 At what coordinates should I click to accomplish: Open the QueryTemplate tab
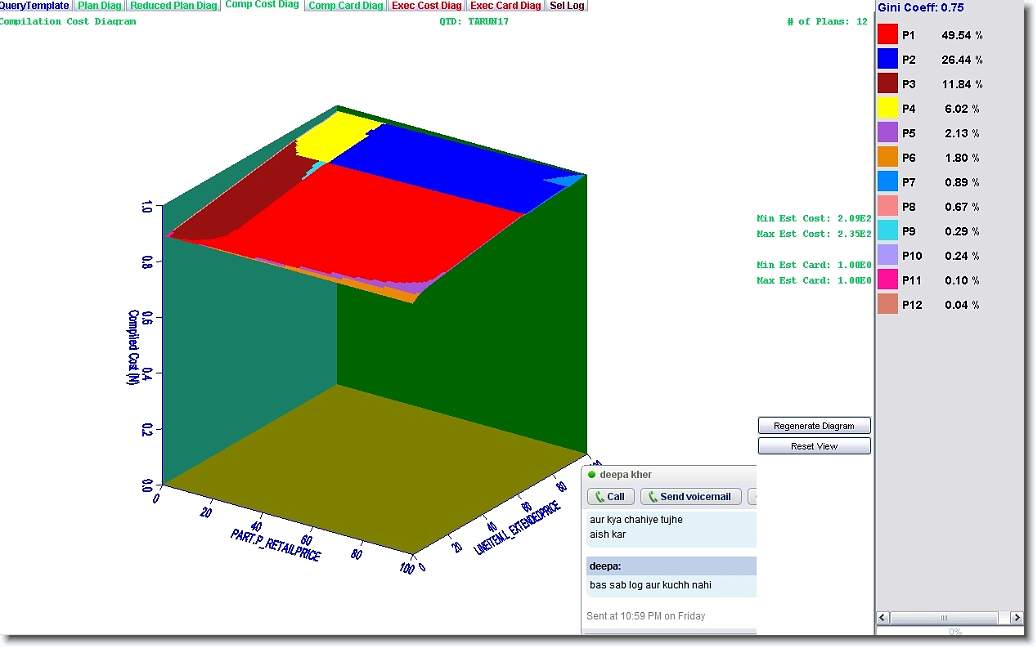(x=35, y=6)
